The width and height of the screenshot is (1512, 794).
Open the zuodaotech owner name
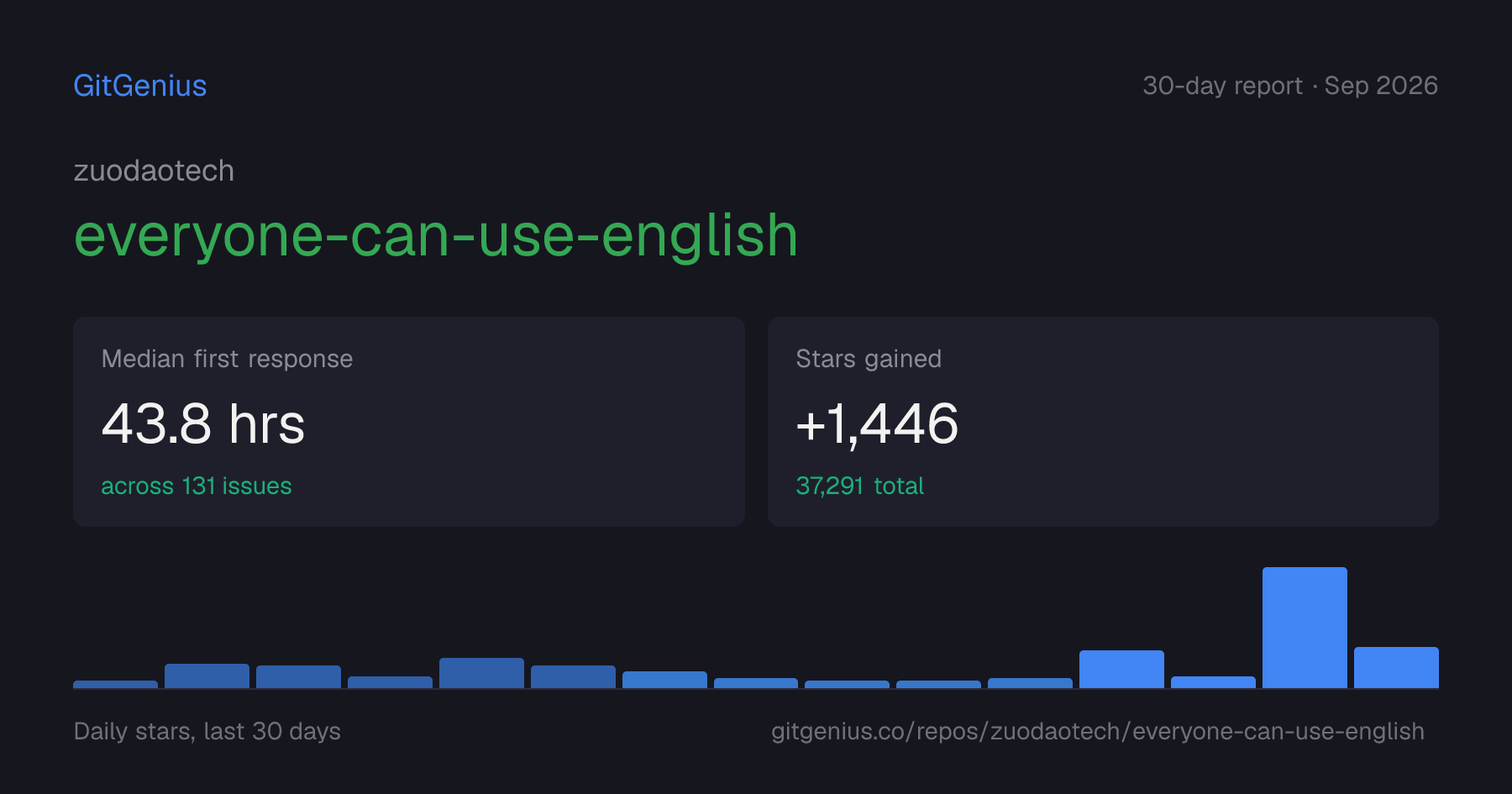pos(154,171)
